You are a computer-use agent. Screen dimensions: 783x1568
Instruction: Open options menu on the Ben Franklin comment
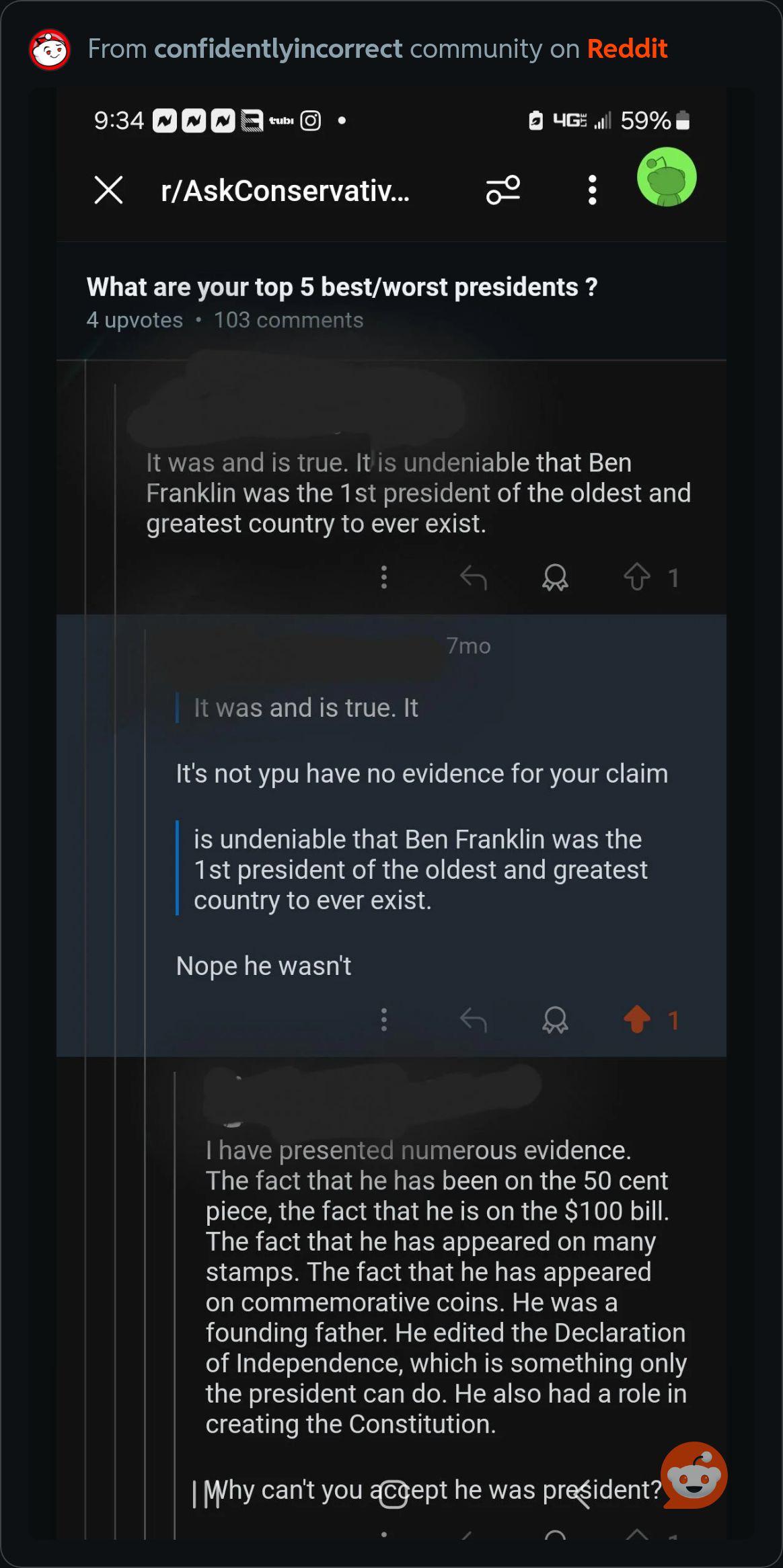coord(384,578)
